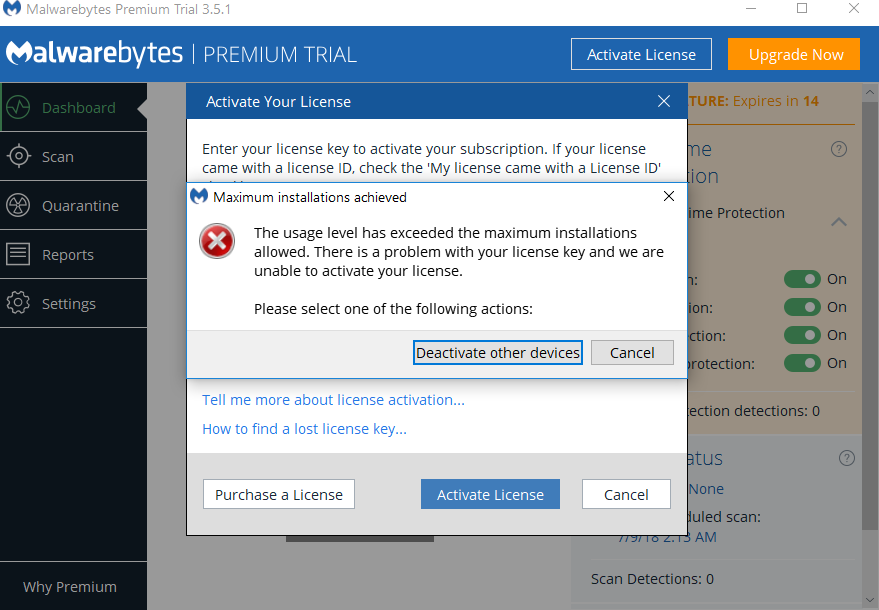Click the 'Scan Detections: 0' text
This screenshot has width=879, height=610.
click(653, 579)
